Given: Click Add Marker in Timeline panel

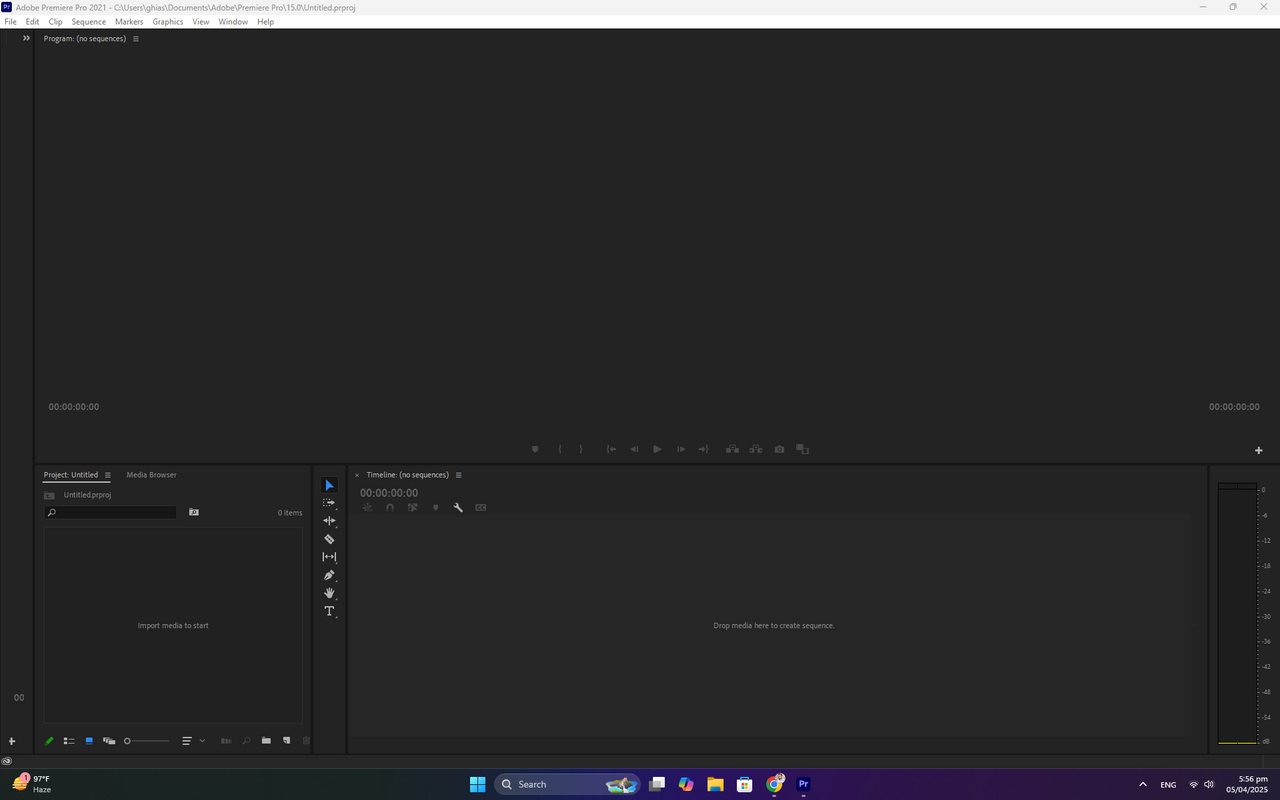Looking at the screenshot, I should [435, 507].
